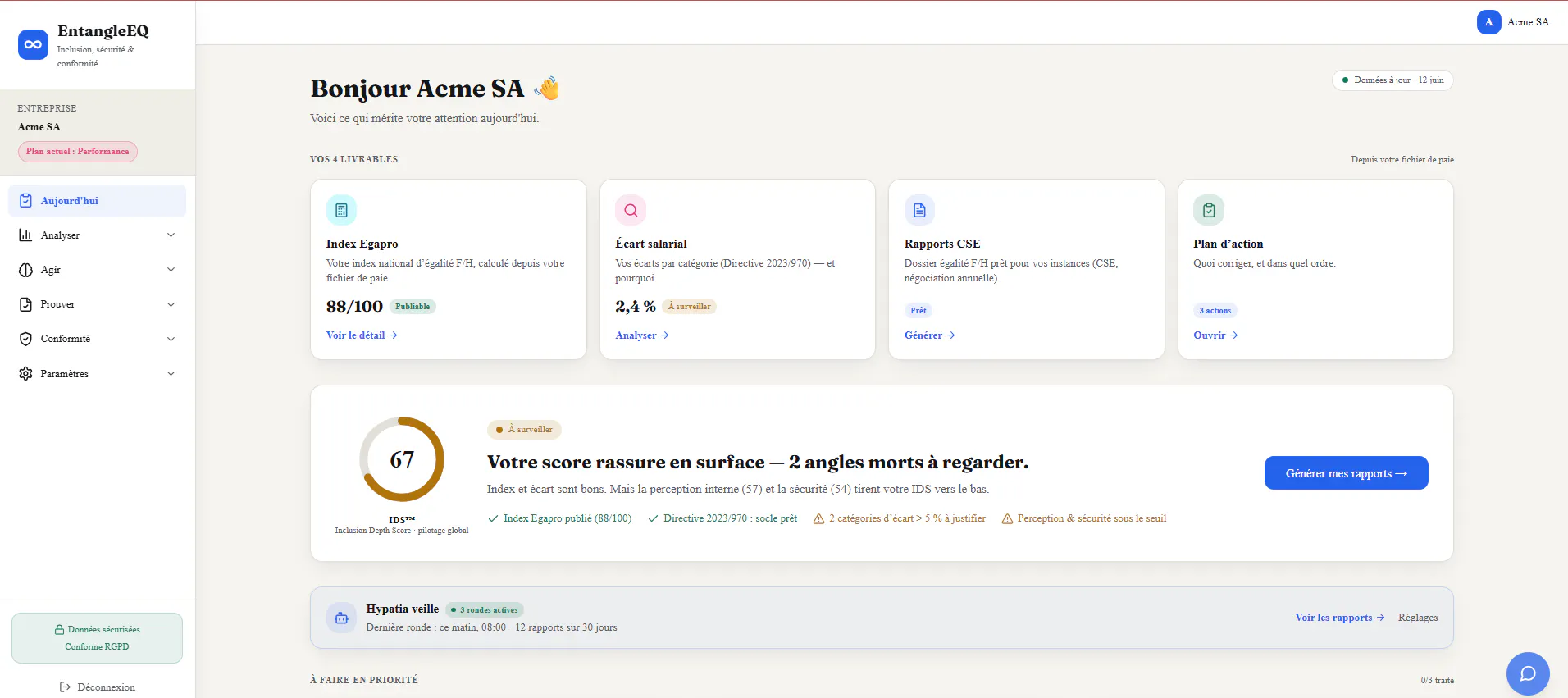This screenshot has height=698, width=1568.
Task: Click Ouvrir link on Plan d'action card
Action: point(1215,335)
